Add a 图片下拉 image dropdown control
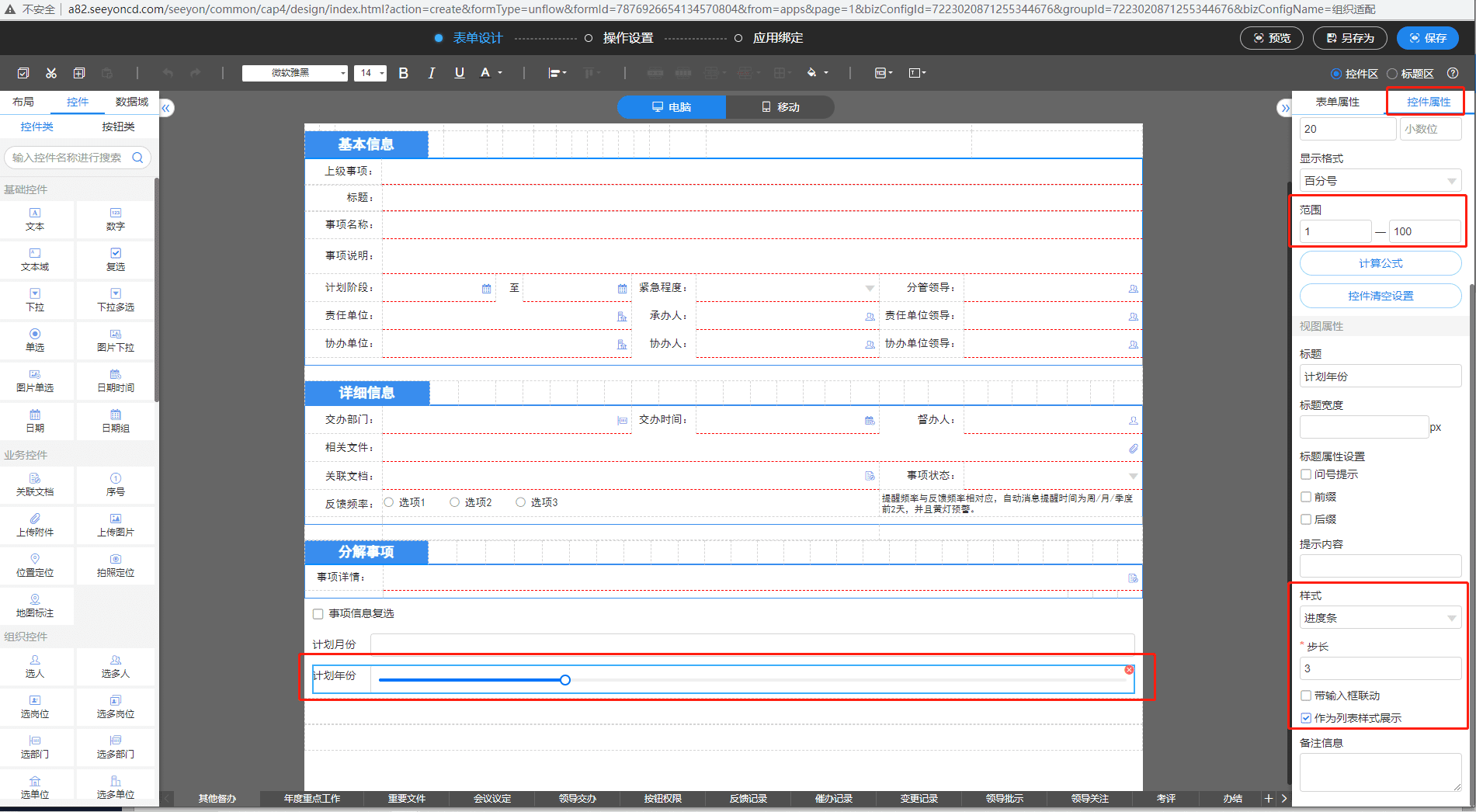The height and width of the screenshot is (812, 1476). pyautogui.click(x=116, y=340)
